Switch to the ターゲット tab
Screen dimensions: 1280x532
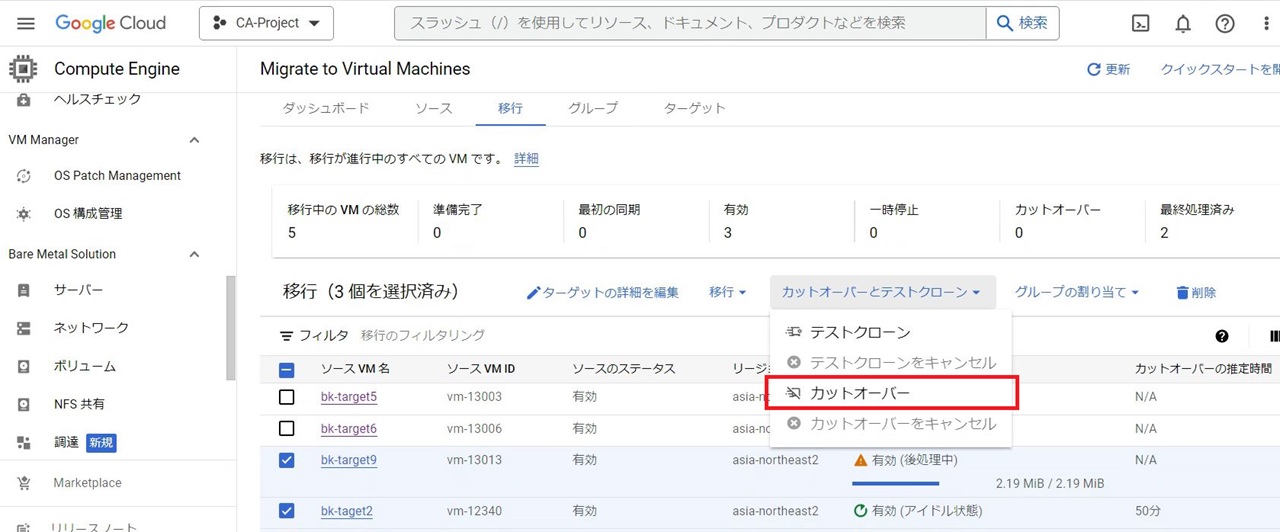pos(695,108)
